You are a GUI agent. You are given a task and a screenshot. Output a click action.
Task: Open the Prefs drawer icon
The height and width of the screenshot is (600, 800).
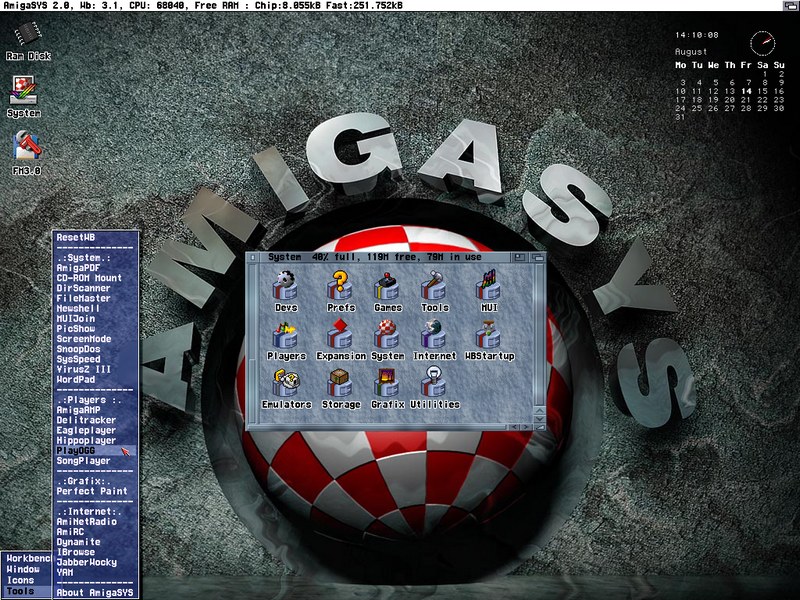(339, 287)
